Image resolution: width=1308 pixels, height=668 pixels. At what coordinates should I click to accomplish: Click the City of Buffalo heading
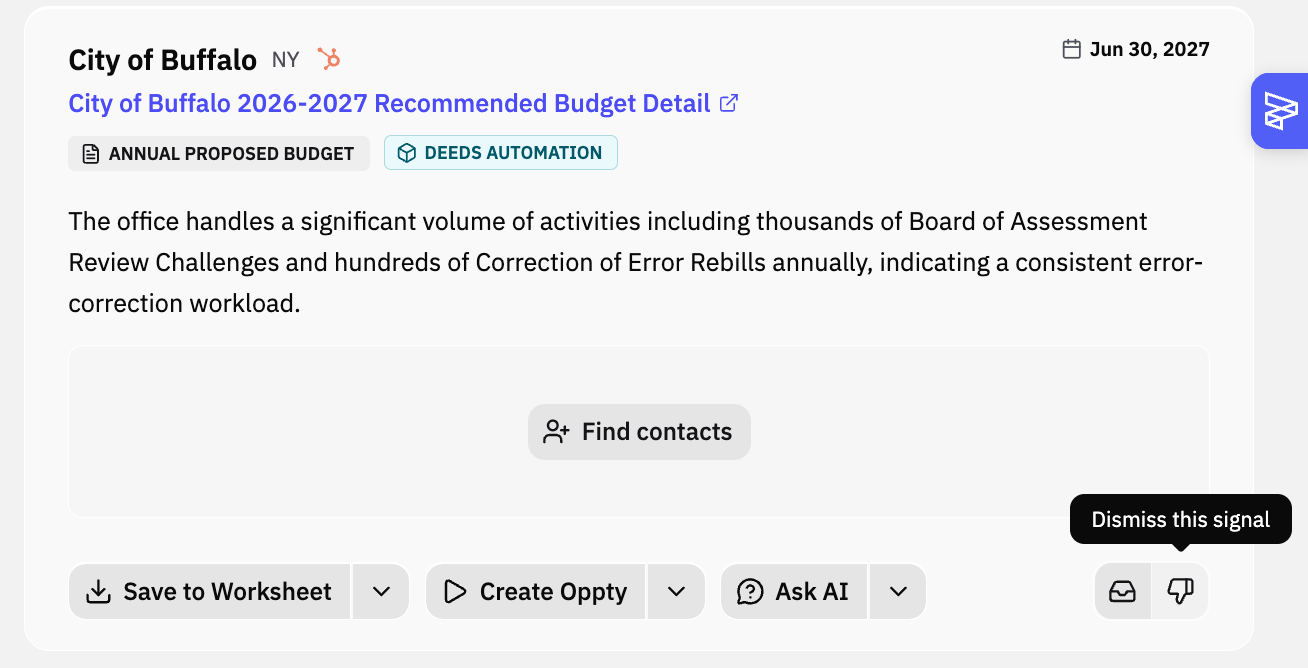pyautogui.click(x=163, y=60)
